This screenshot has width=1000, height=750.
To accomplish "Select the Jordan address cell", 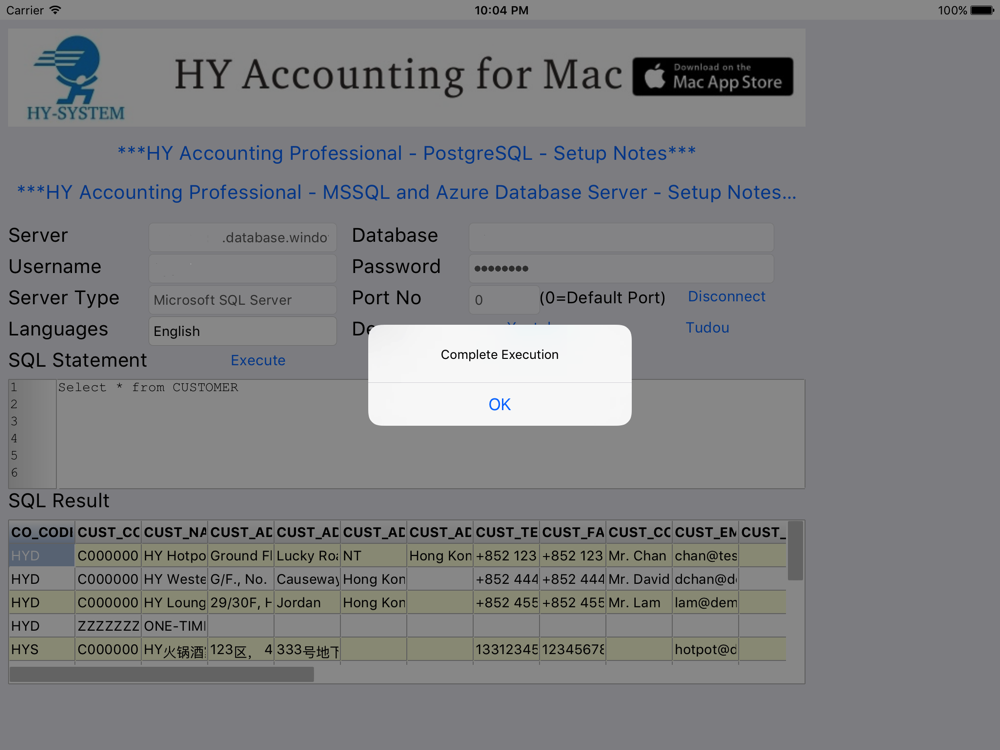I will coord(307,603).
